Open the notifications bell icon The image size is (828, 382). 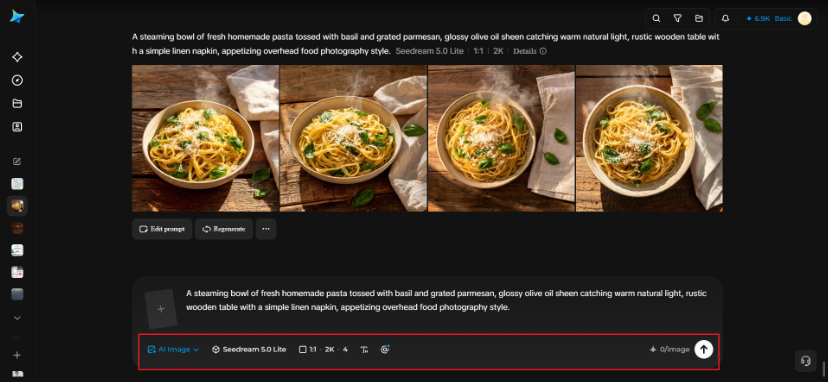(726, 18)
